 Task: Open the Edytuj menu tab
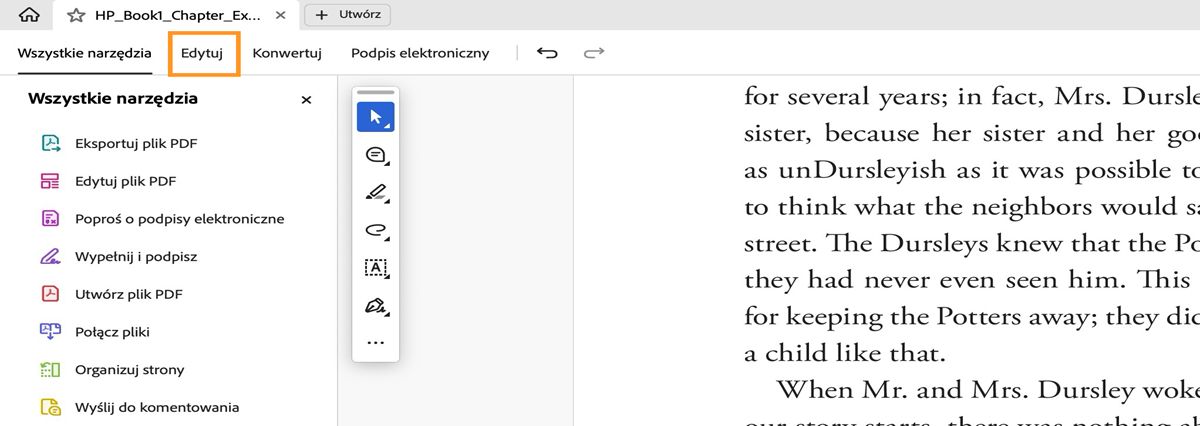pyautogui.click(x=202, y=53)
